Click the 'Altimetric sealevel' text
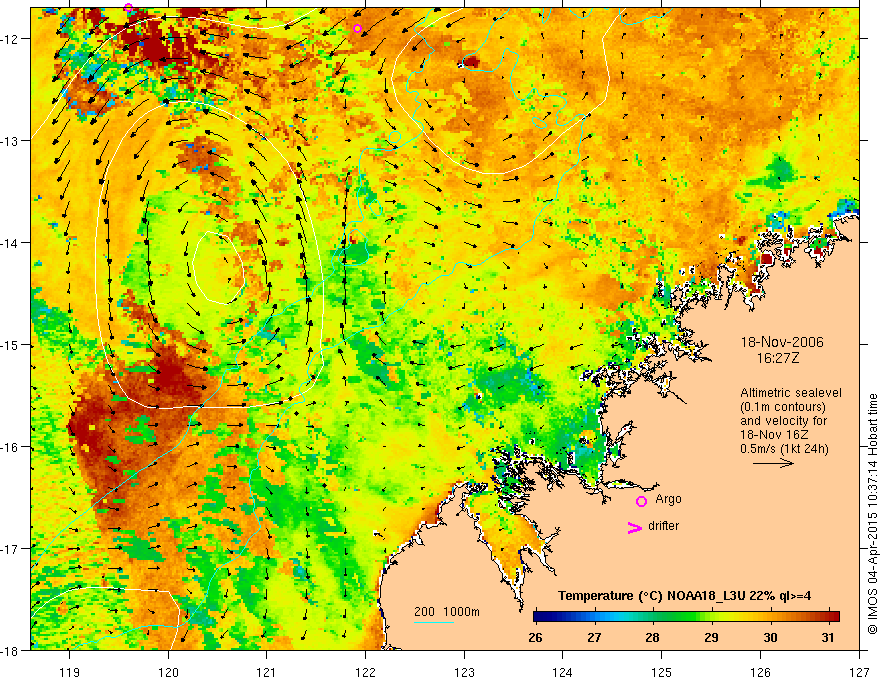880x680 pixels. pyautogui.click(x=791, y=393)
